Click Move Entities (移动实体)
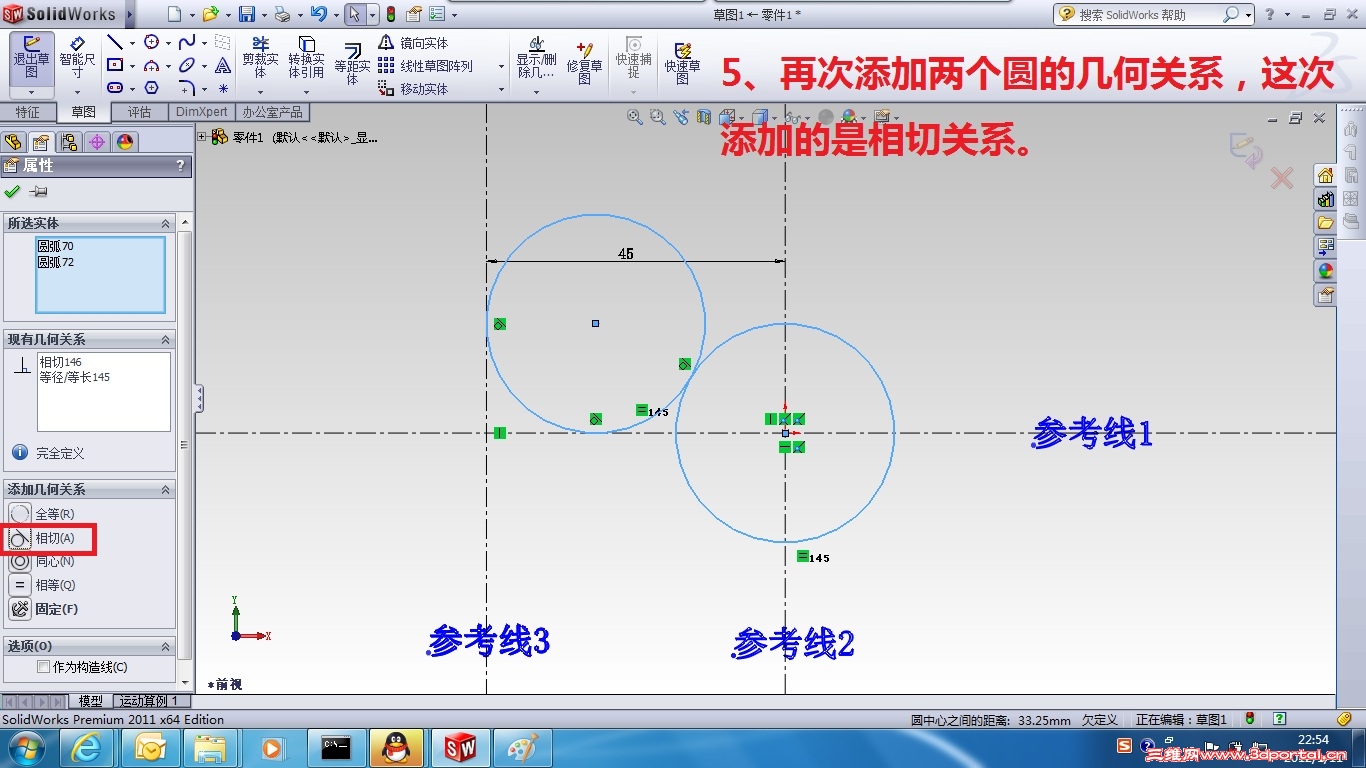 pos(413,89)
